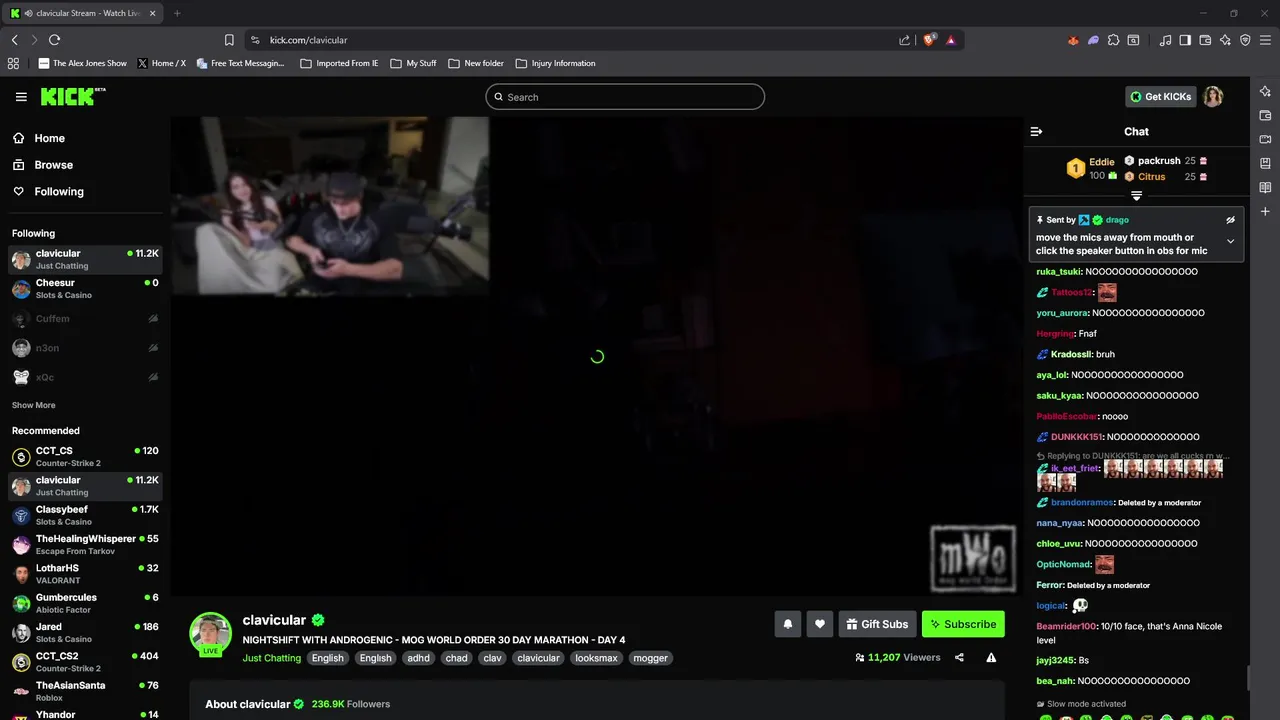Open a new tab with the plus button
1280x720 pixels.
click(x=177, y=13)
